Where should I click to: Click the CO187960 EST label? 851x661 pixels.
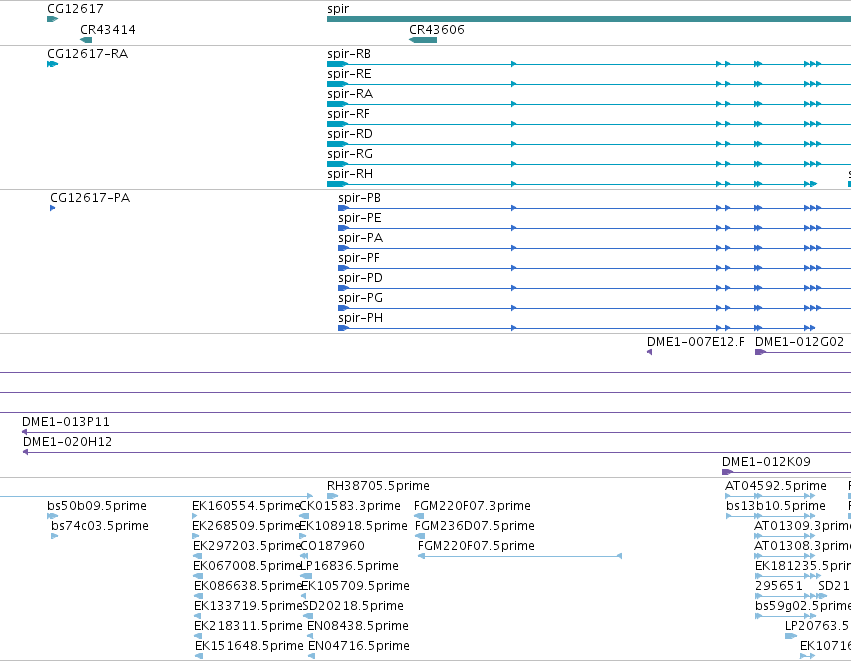(332, 546)
